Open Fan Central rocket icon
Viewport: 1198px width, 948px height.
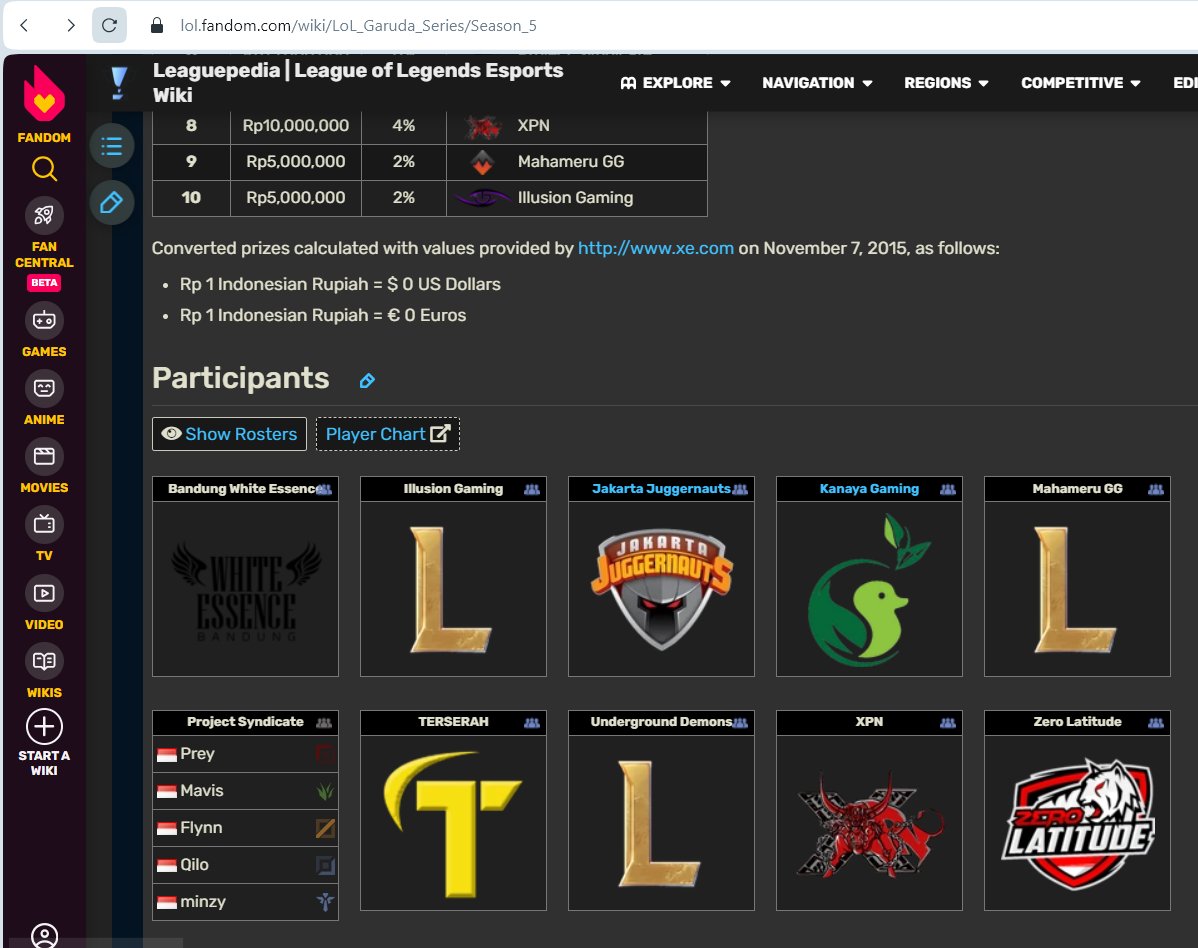(x=44, y=215)
